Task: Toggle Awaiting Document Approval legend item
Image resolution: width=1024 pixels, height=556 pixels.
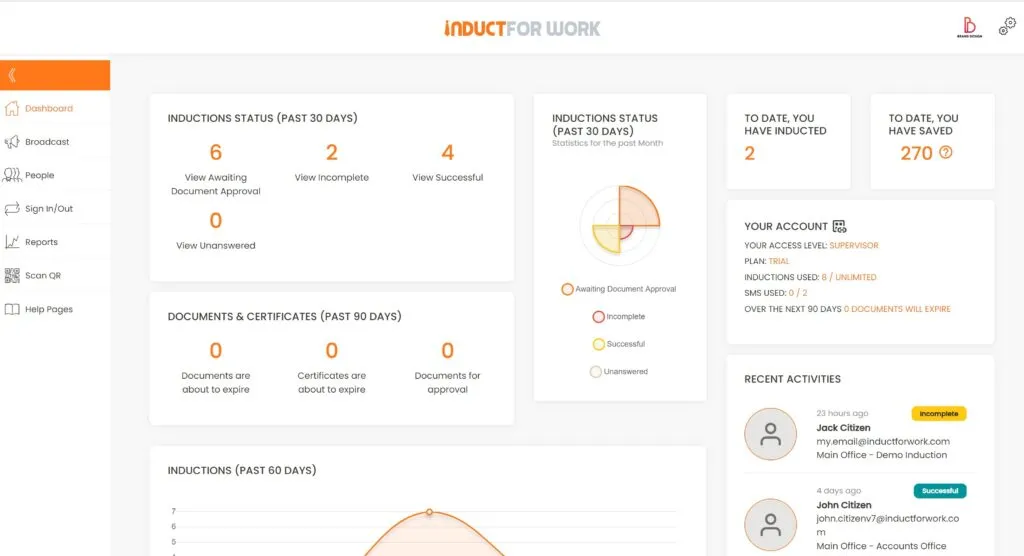Action: [x=619, y=289]
